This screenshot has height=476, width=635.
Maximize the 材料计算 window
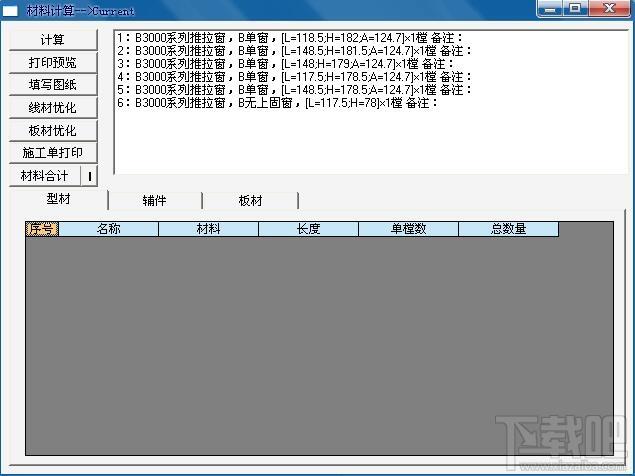click(x=575, y=9)
